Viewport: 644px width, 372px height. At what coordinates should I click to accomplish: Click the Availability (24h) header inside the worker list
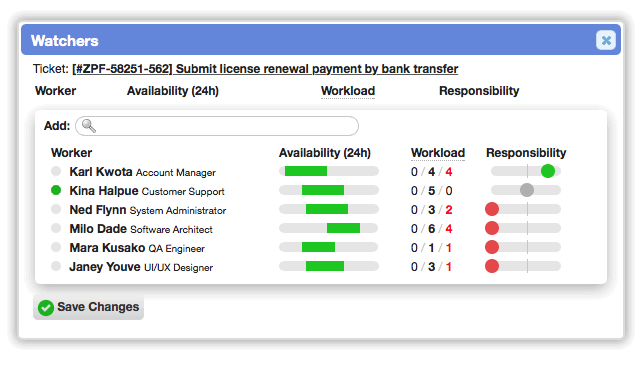(325, 153)
